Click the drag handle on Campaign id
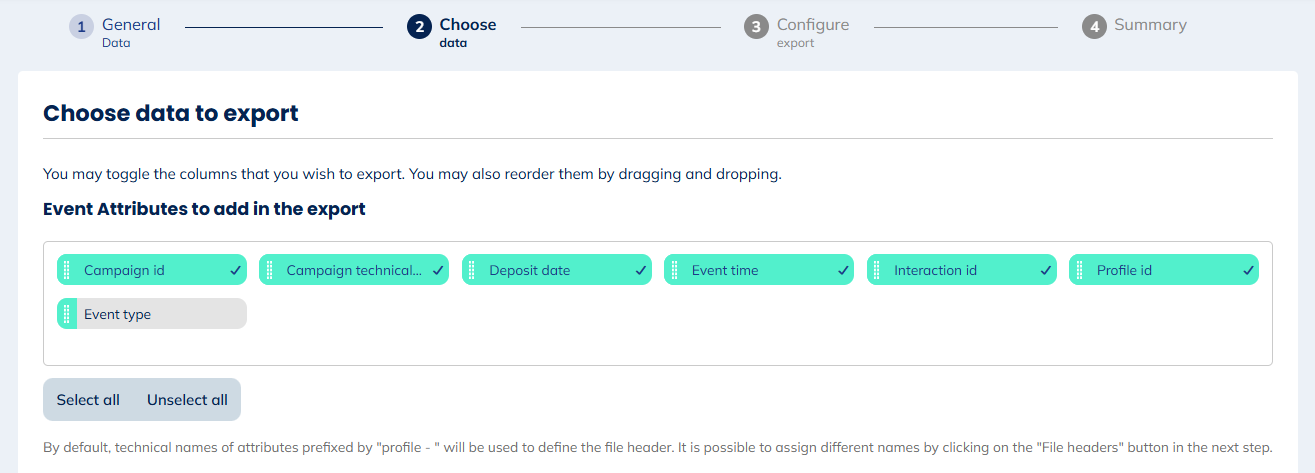The image size is (1315, 473). (67, 270)
